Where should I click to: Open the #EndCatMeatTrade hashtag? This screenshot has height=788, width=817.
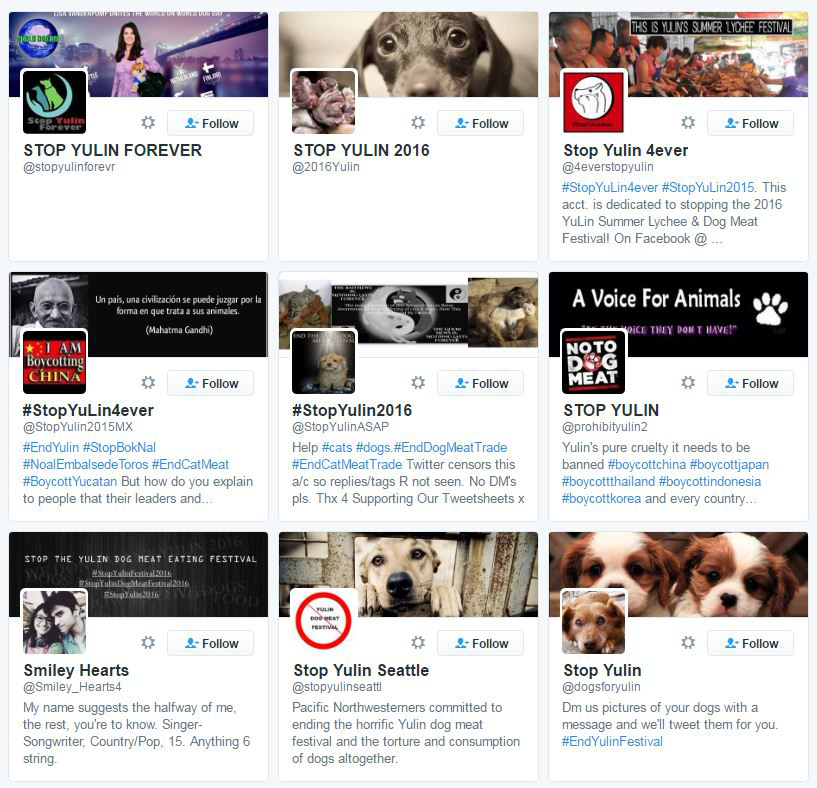coord(347,464)
